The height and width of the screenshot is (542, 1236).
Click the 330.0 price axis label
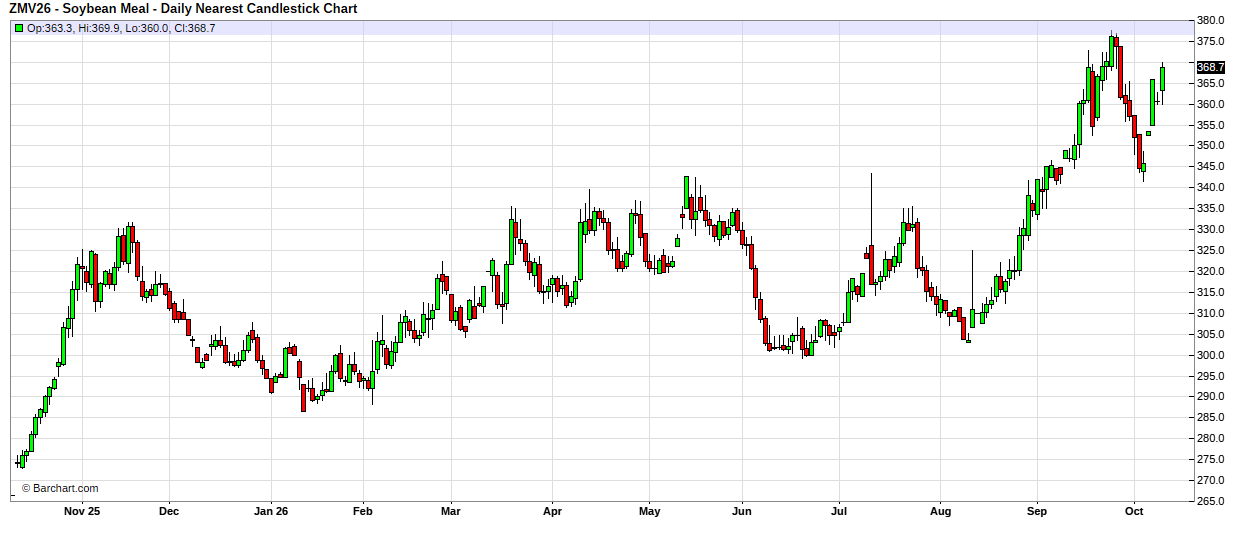[1211, 229]
